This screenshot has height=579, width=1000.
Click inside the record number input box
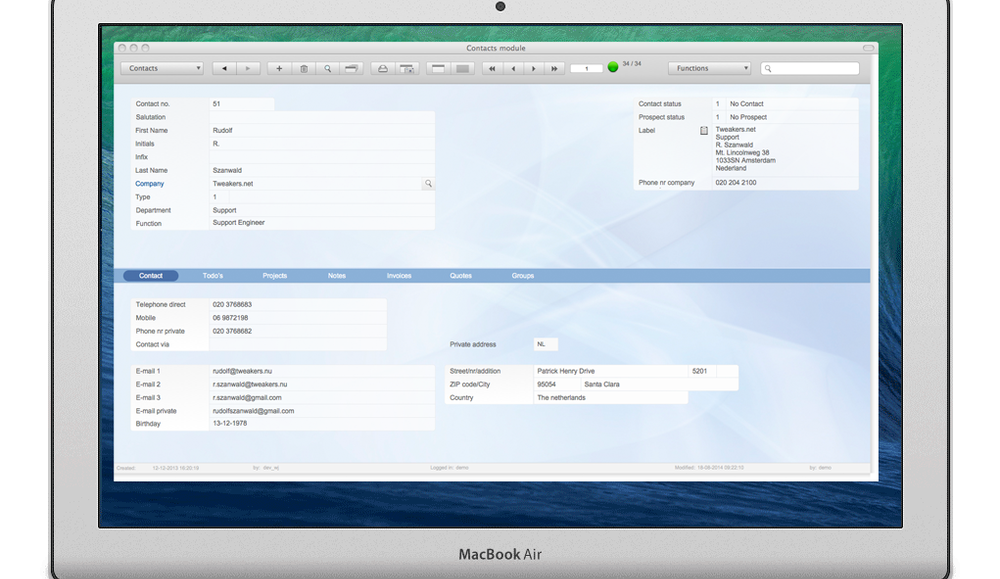586,68
